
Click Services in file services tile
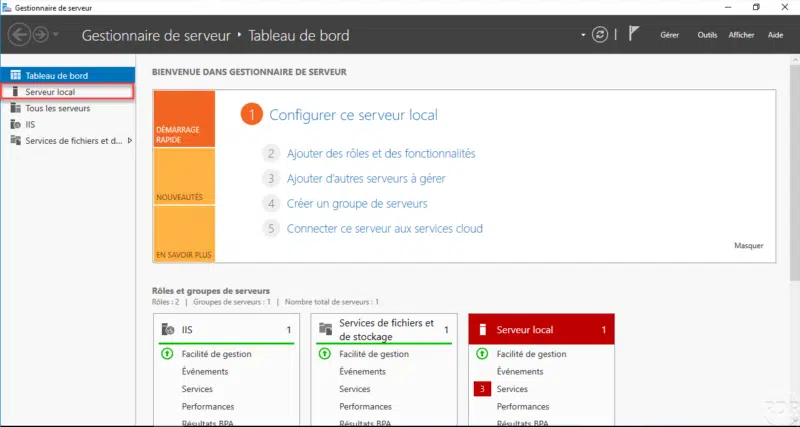[x=355, y=389]
